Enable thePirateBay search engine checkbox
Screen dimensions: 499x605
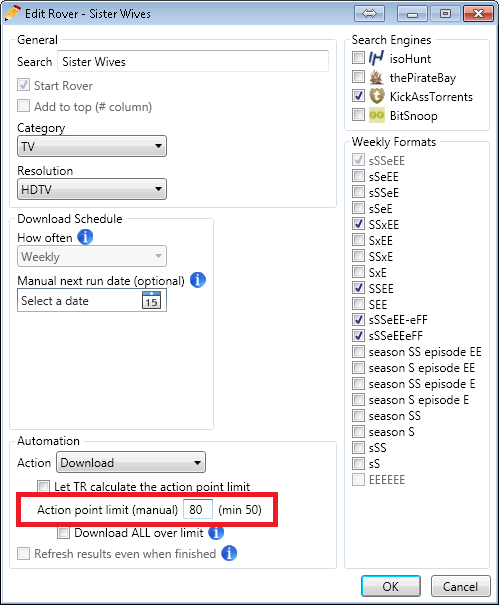[x=358, y=77]
